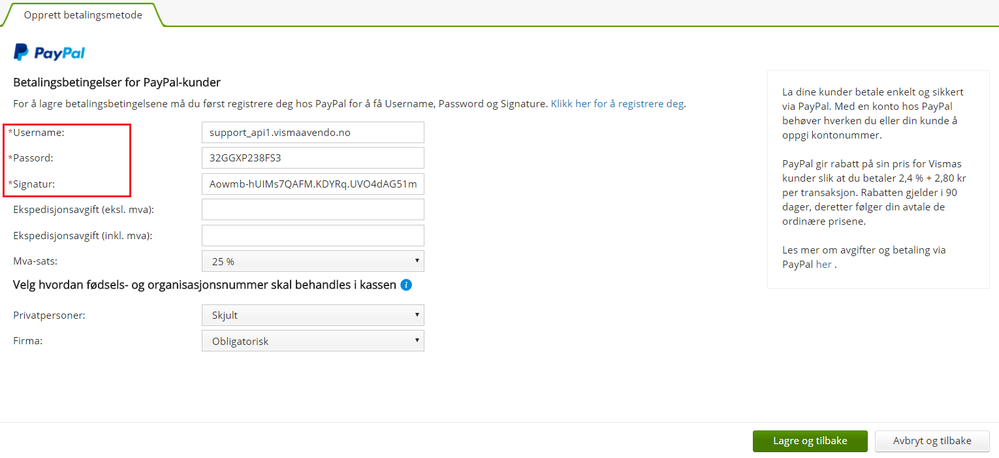Click the blue info icon beside the heading
The width and height of the screenshot is (999, 458).
click(x=406, y=285)
